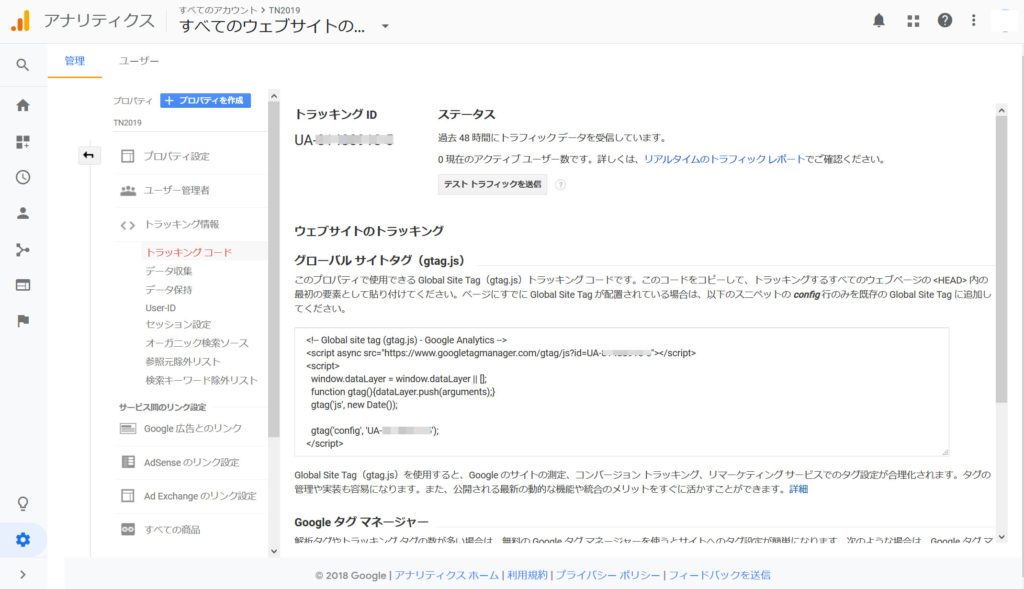Click main content vertical scrollbar thumb
Screen dimensions: 1024x589
click(x=1001, y=260)
